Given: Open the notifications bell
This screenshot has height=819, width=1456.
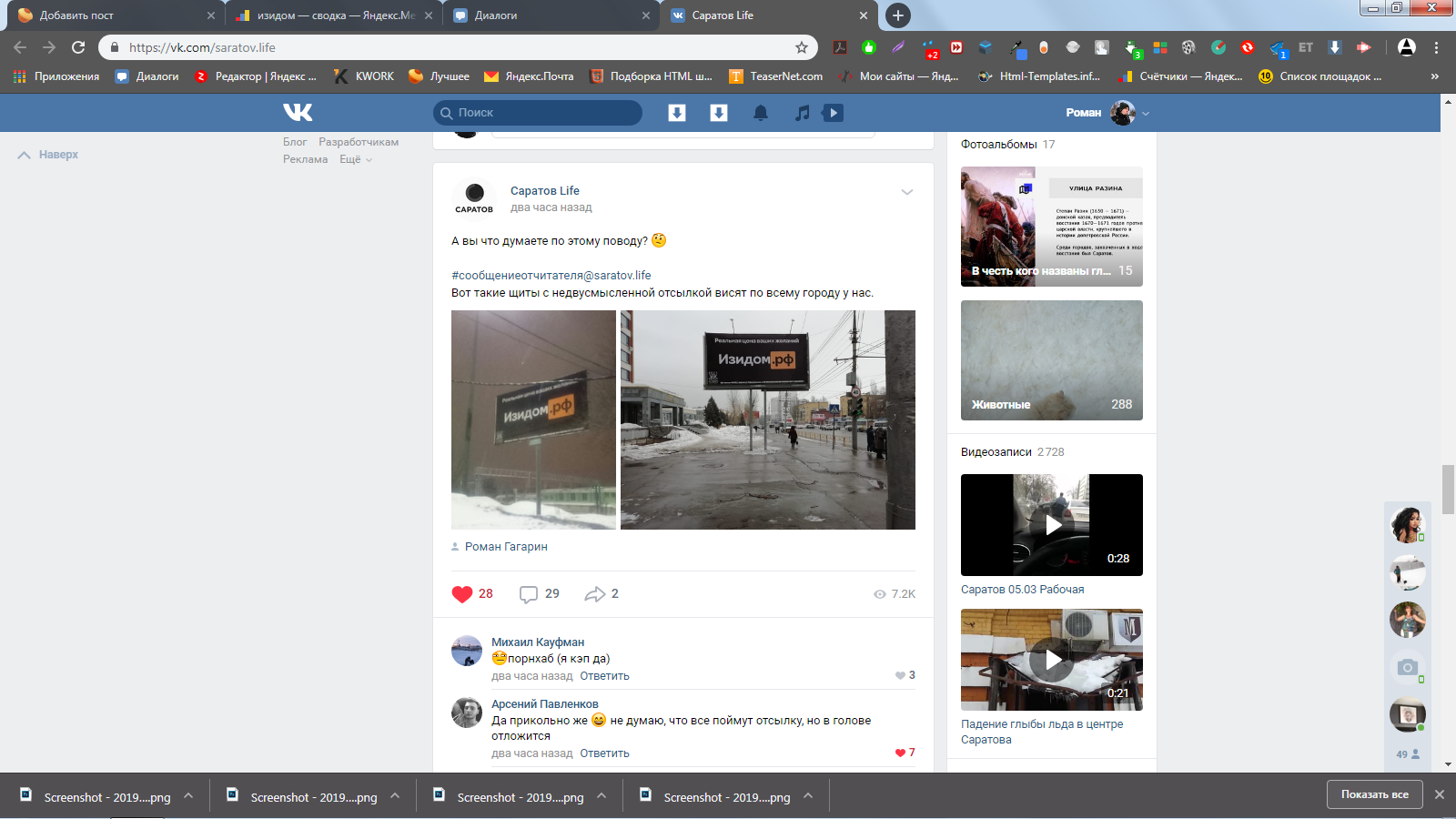Looking at the screenshot, I should (761, 113).
